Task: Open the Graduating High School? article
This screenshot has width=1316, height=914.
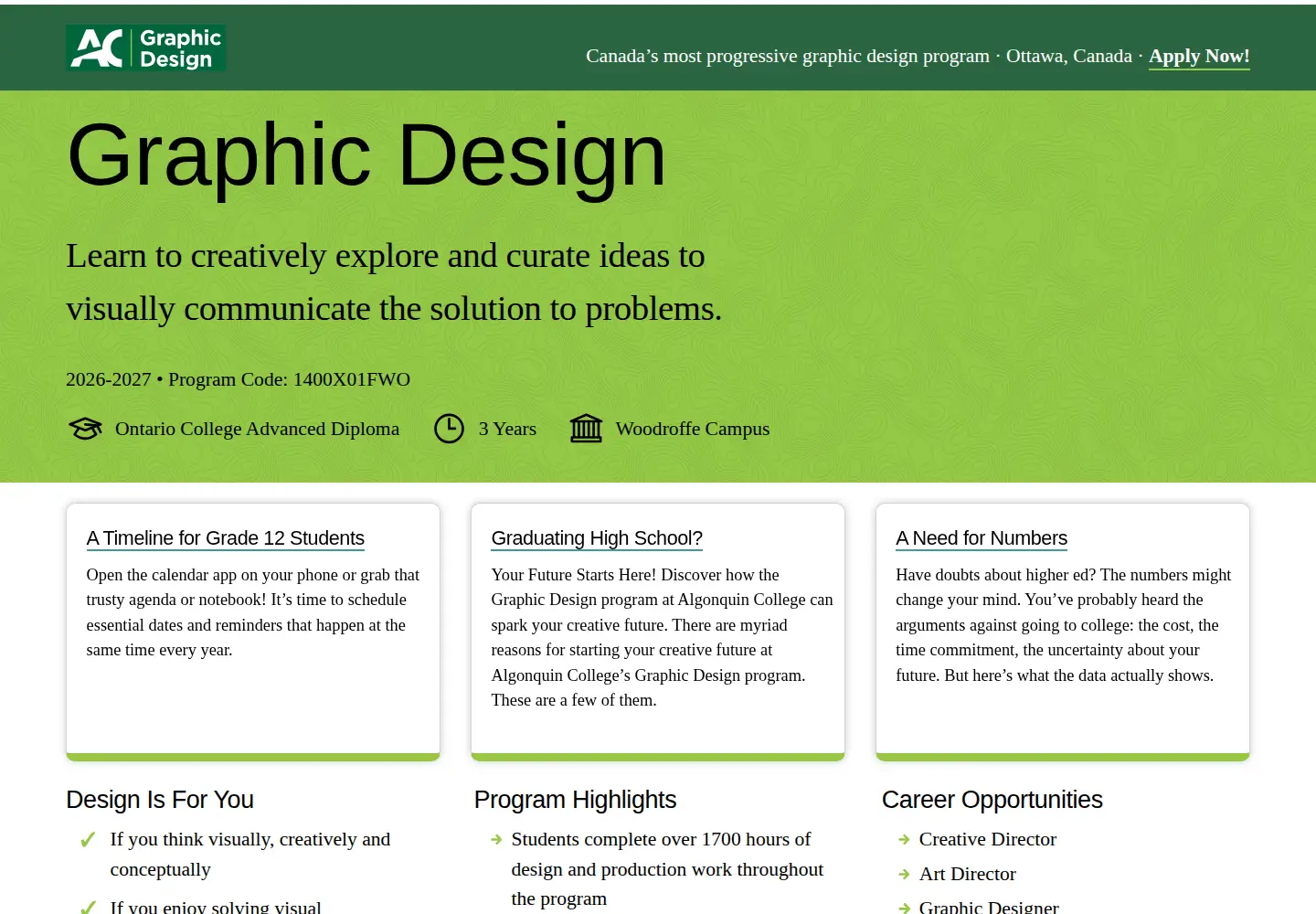Action: (597, 538)
